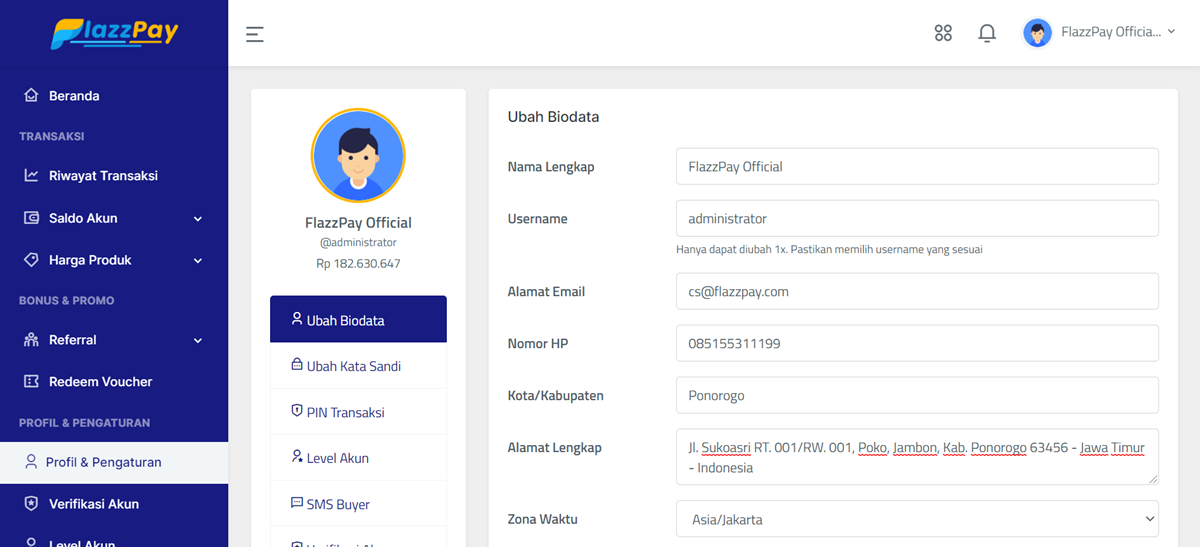Select the Ubah Biodata tab
Screen dimensions: 1200x547
pyautogui.click(x=358, y=320)
